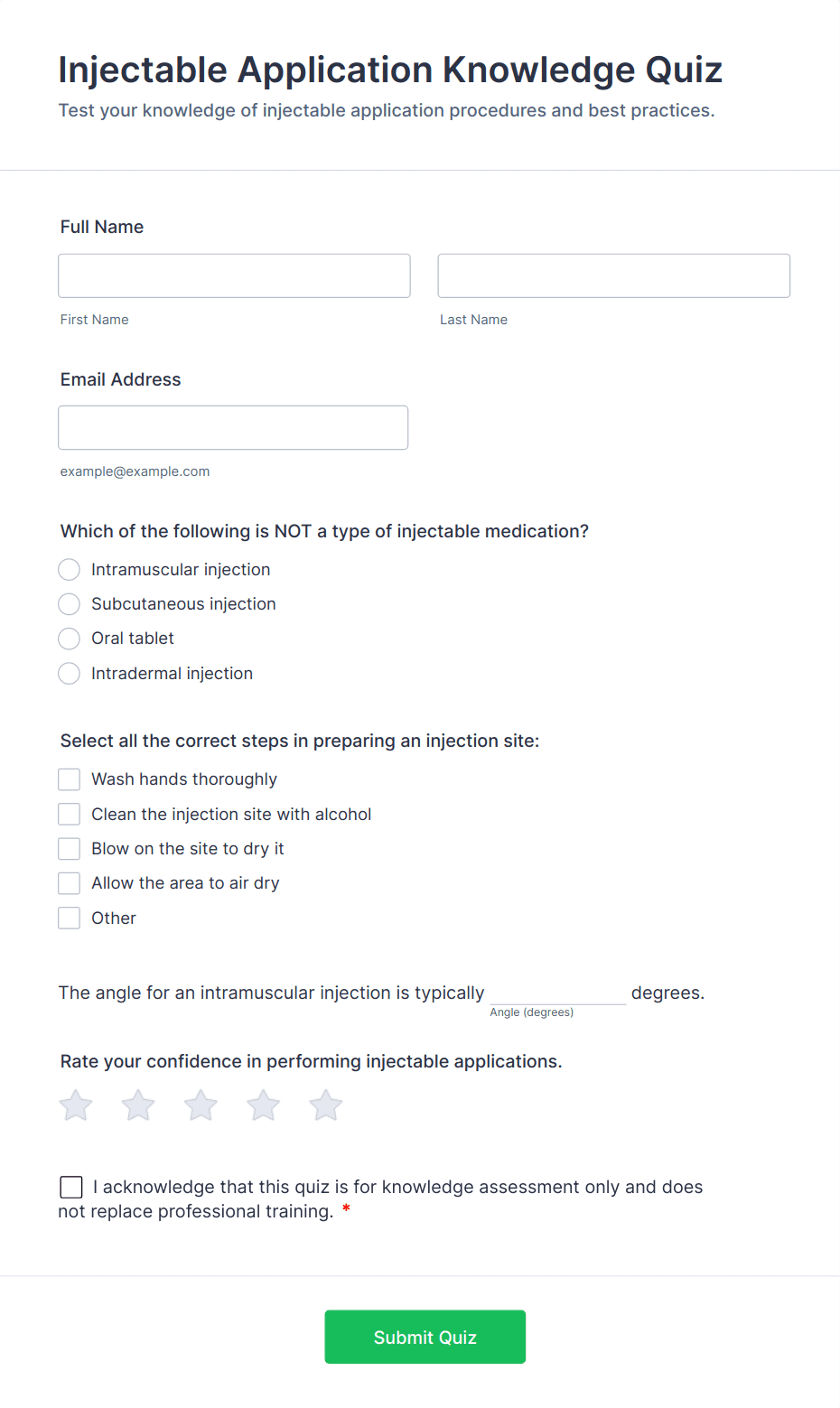Enable Allow the area to air dry

pyautogui.click(x=70, y=883)
